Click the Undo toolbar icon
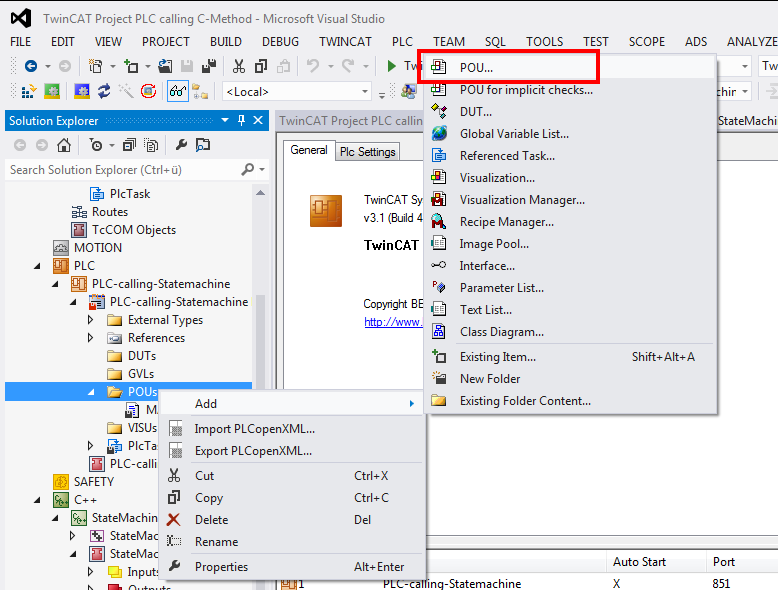 pyautogui.click(x=313, y=66)
